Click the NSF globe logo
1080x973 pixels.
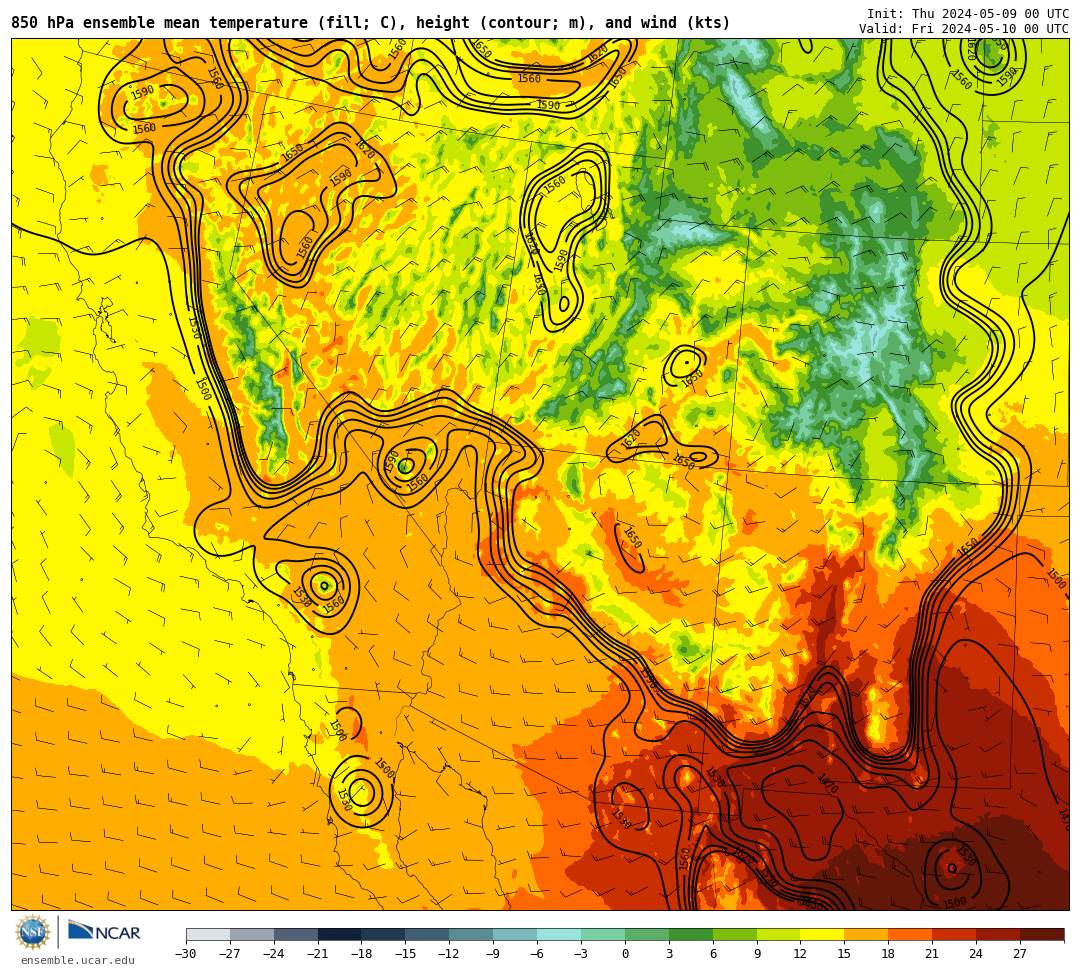click(33, 933)
